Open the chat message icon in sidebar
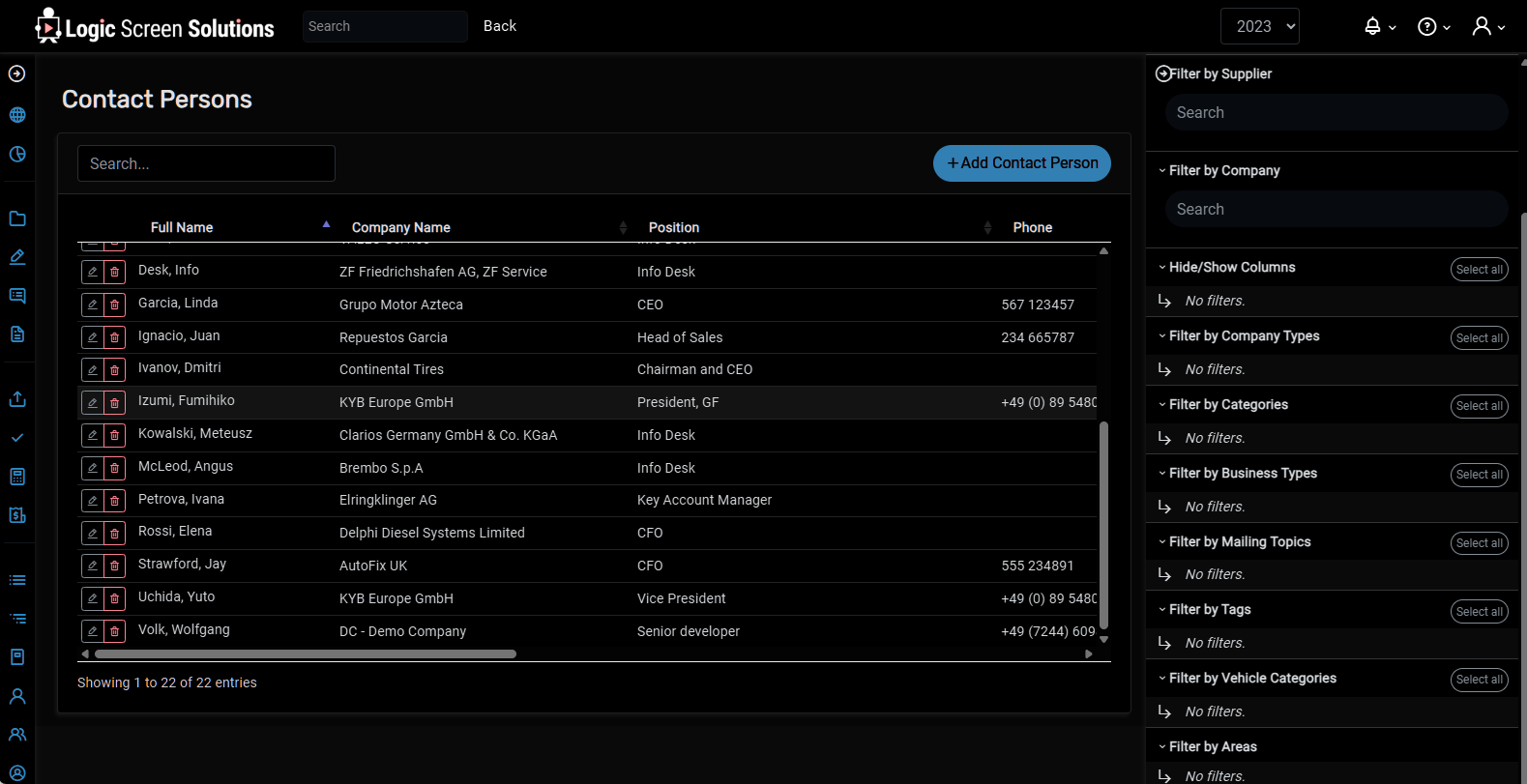The width and height of the screenshot is (1527, 784). [x=16, y=296]
